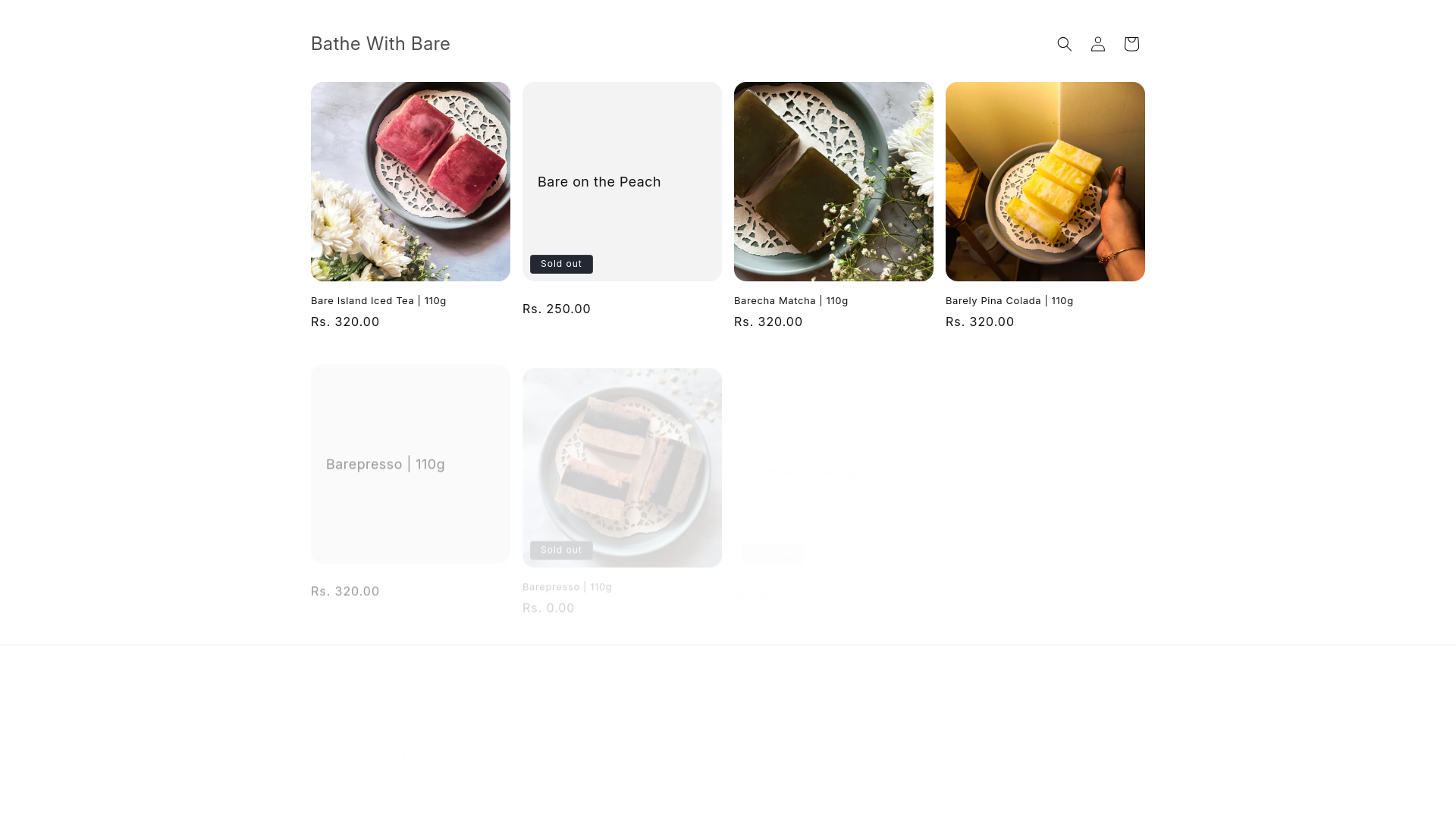Image resolution: width=1456 pixels, height=819 pixels.
Task: Click Barepresso | 110g title under image
Action: tap(567, 586)
